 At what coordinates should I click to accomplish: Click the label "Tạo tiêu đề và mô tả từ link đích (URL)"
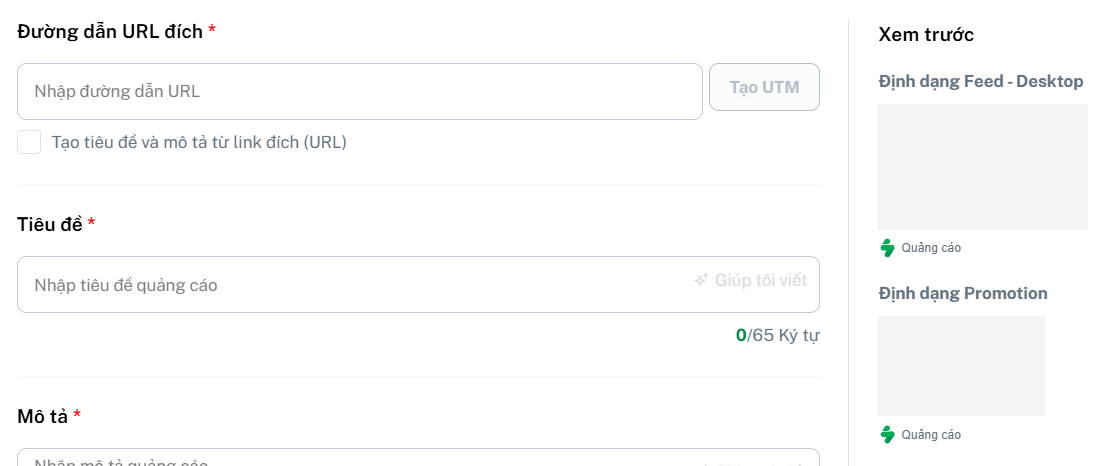coord(199,143)
